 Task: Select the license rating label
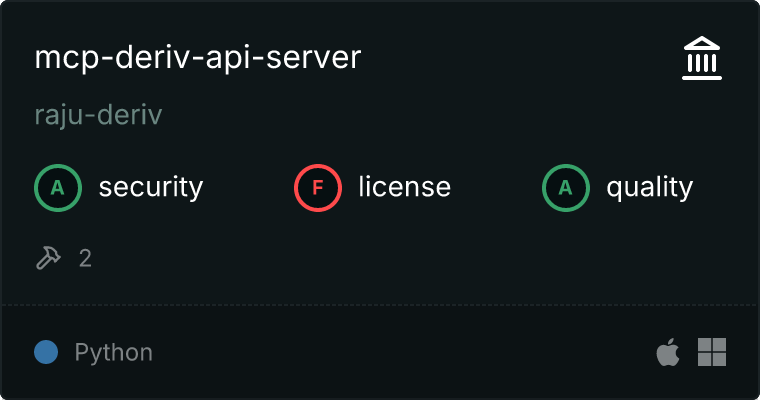pyautogui.click(x=404, y=187)
